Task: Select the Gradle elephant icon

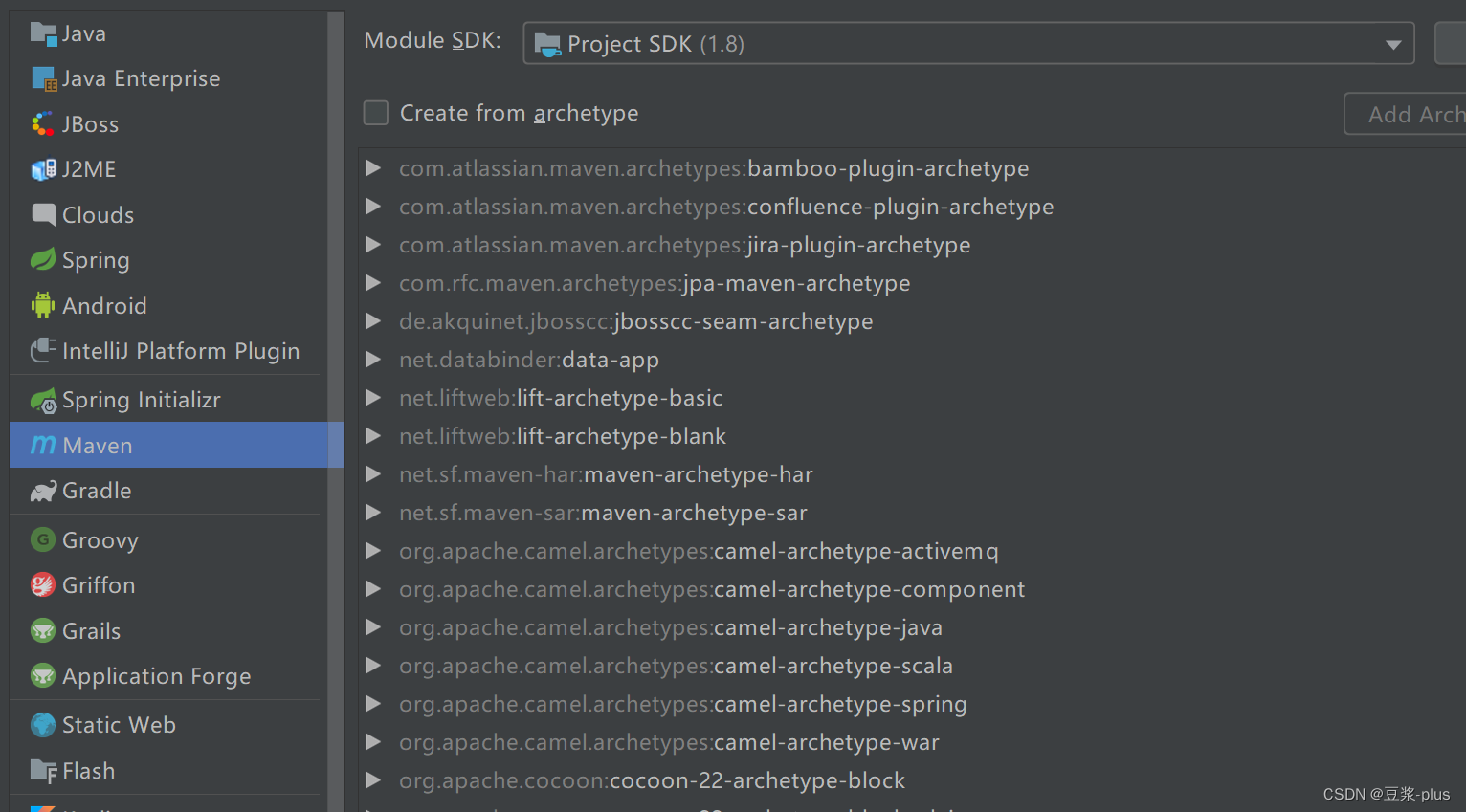Action: (x=43, y=492)
